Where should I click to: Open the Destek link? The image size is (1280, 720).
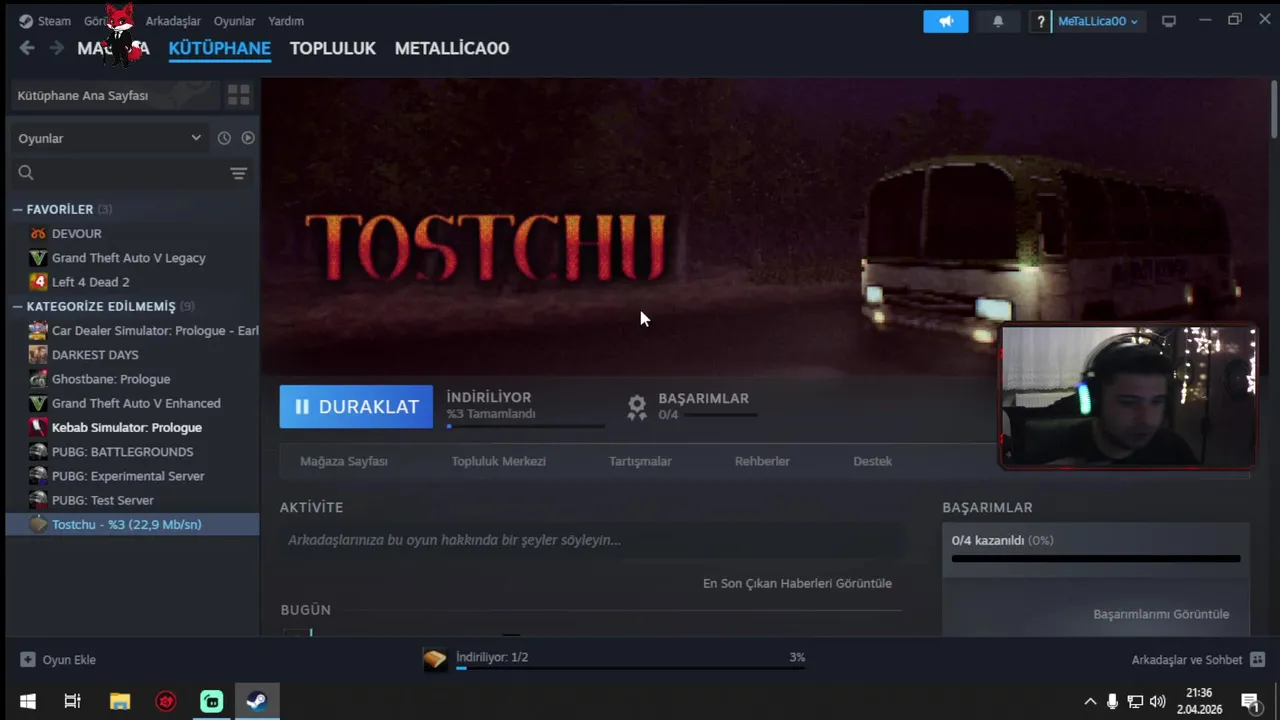[x=872, y=461]
